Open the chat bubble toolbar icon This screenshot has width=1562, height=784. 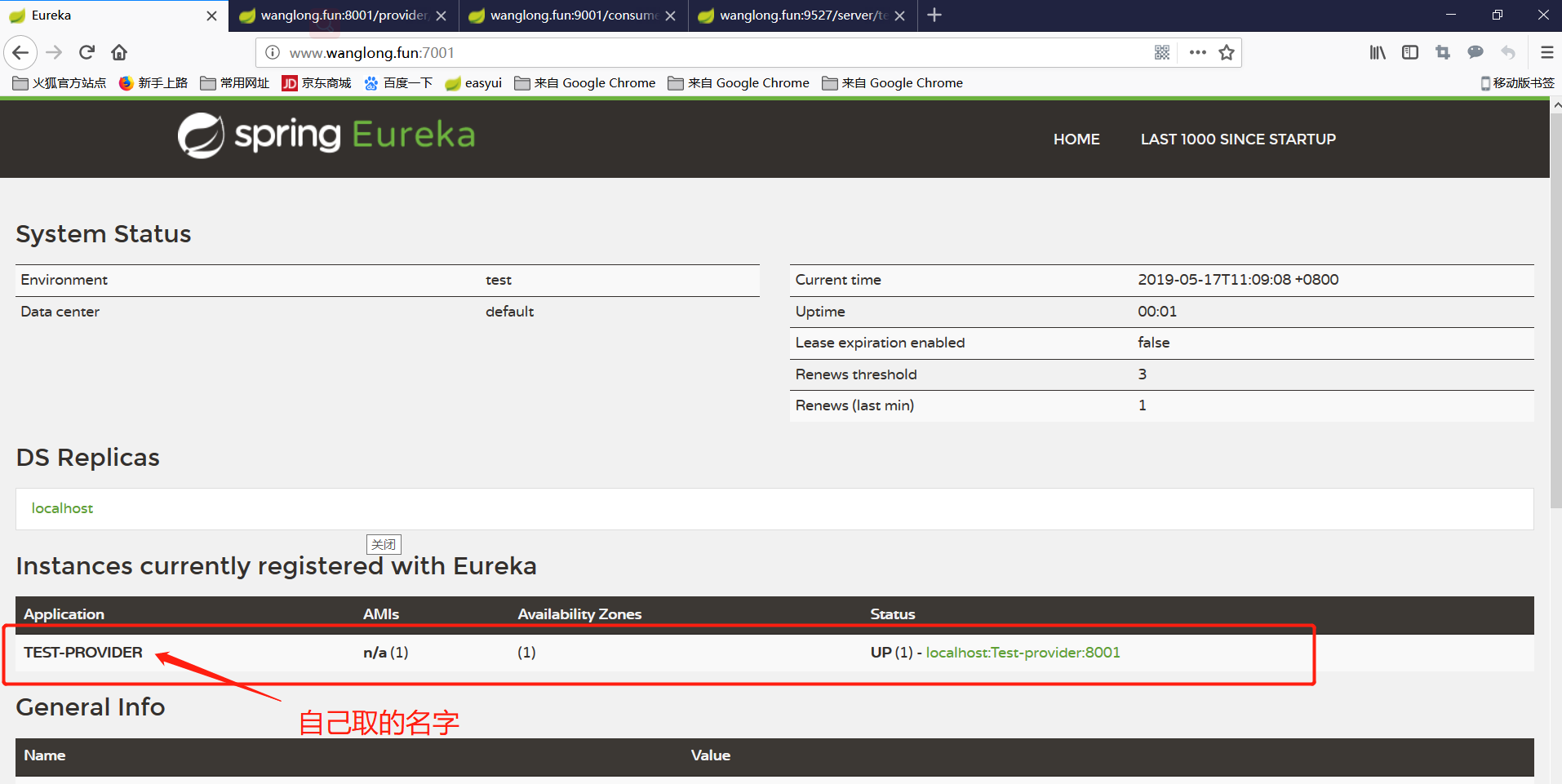1475,53
